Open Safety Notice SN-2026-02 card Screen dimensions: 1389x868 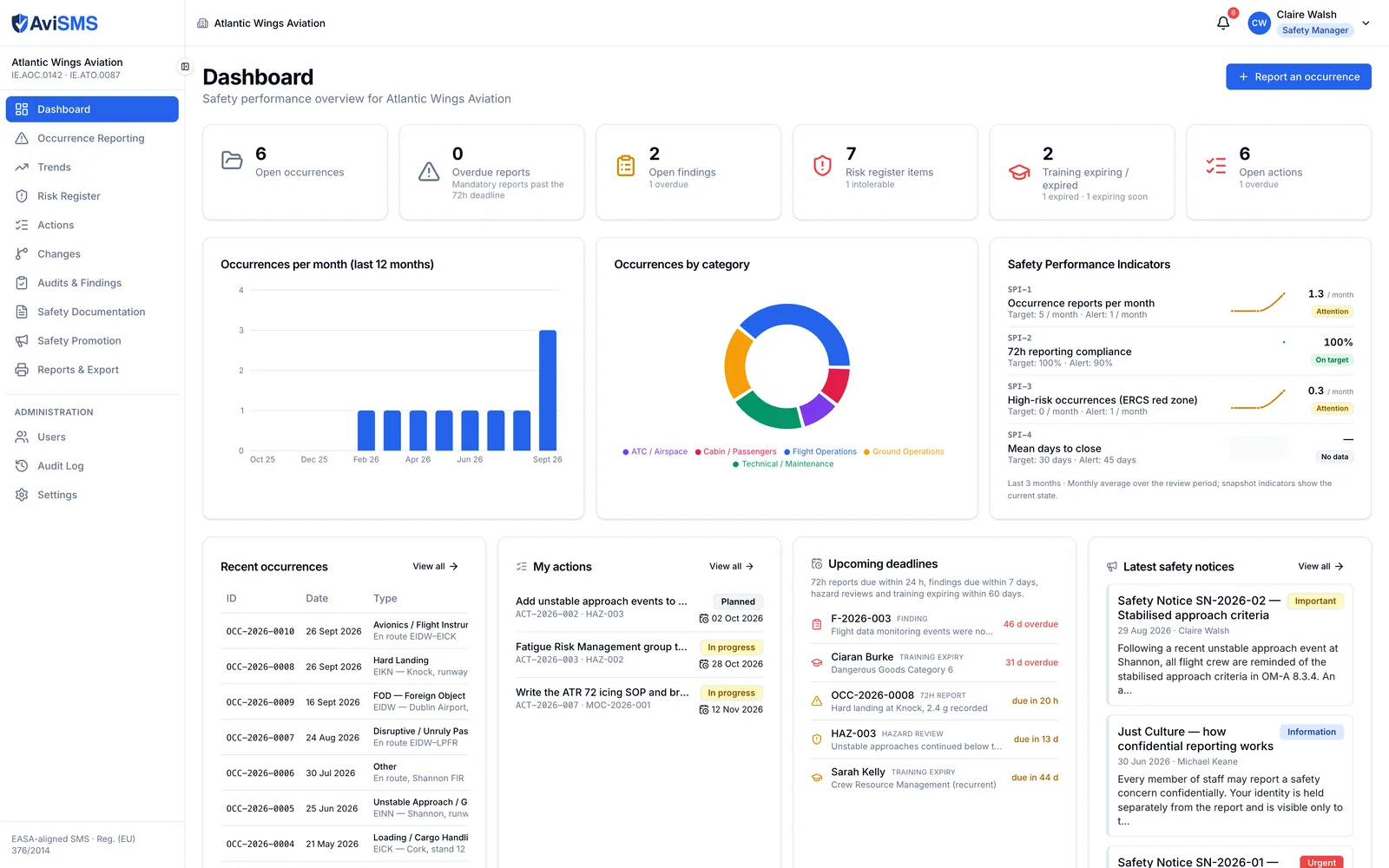point(1230,644)
